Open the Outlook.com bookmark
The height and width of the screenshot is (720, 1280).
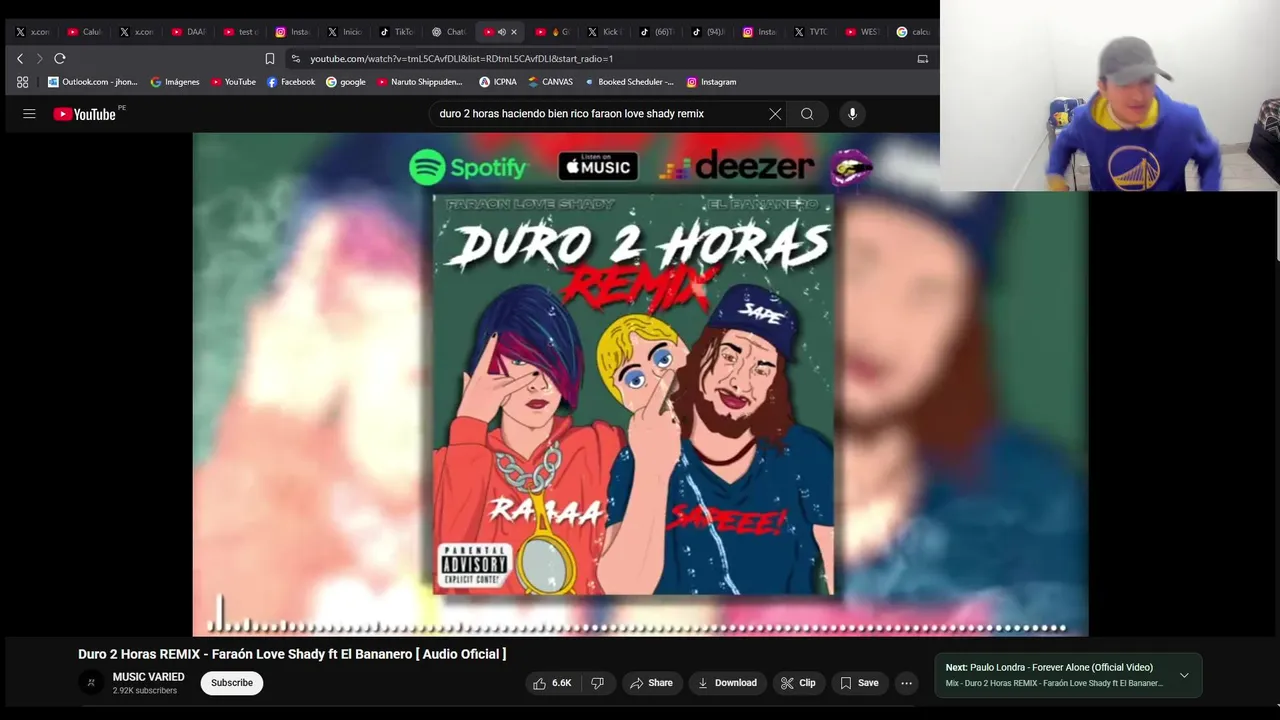pos(92,82)
